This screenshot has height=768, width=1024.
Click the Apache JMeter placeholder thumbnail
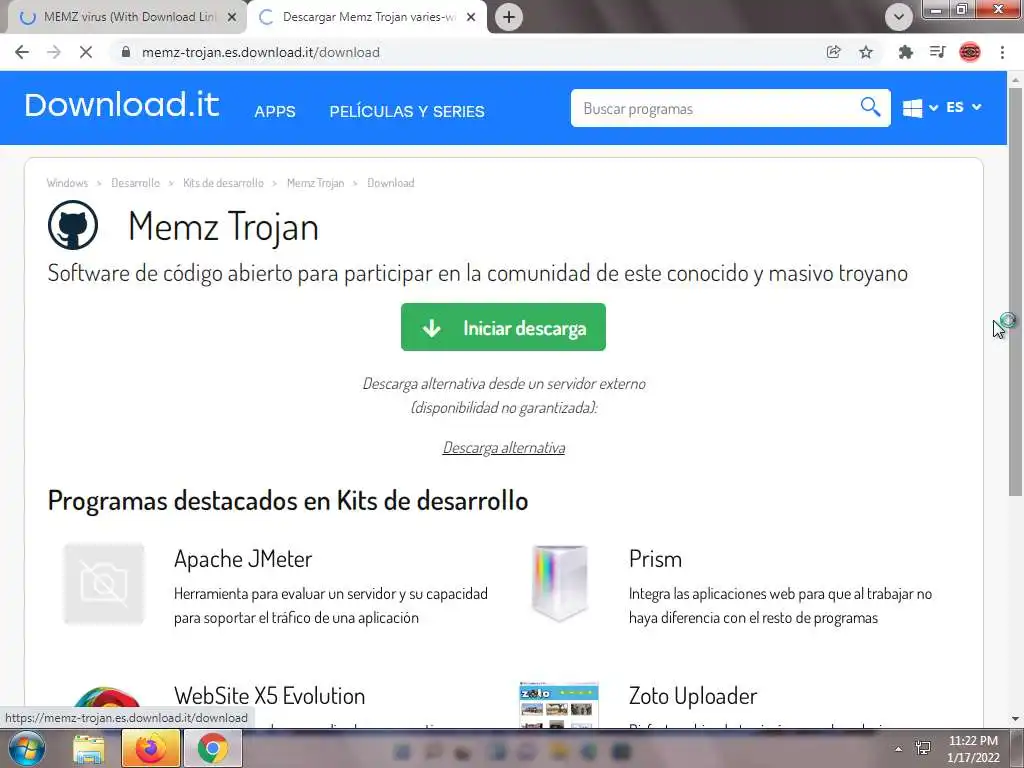(x=104, y=583)
